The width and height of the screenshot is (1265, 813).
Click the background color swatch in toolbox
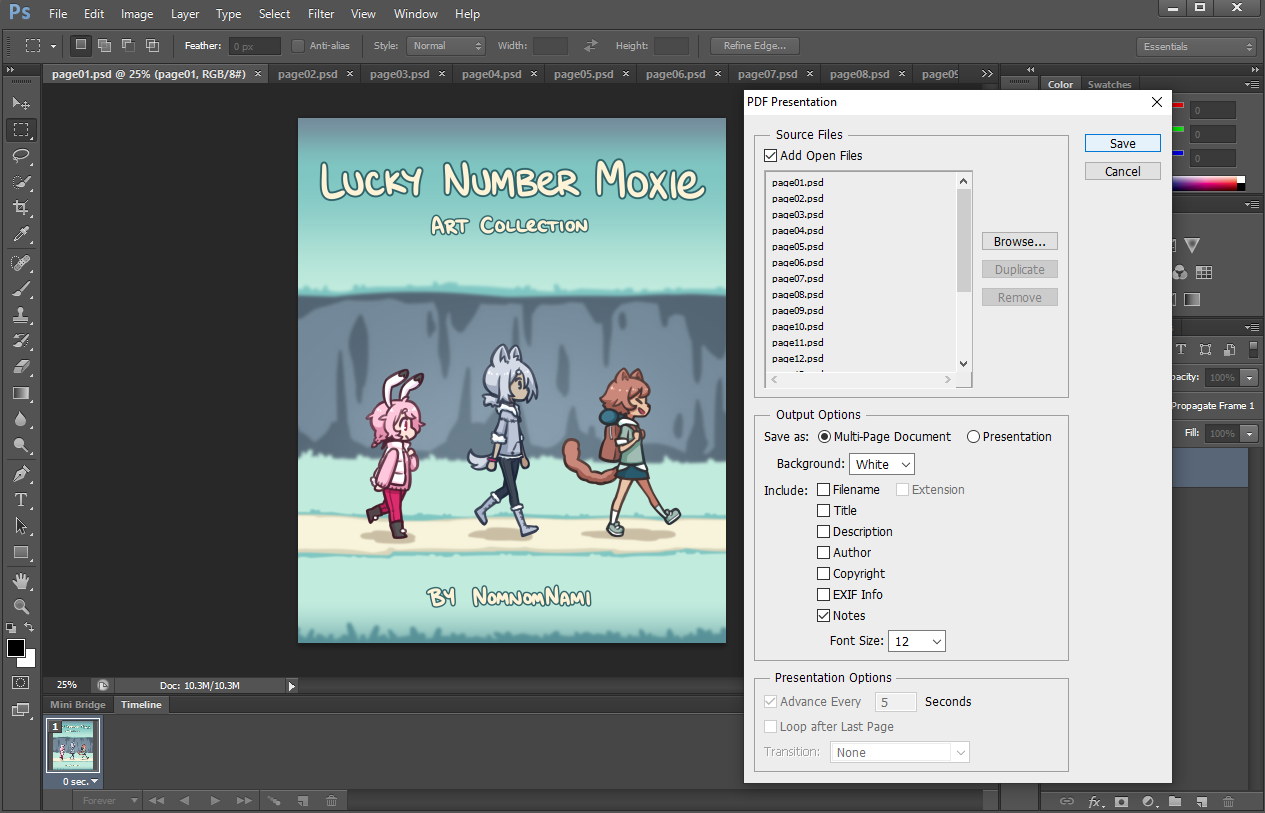(x=30, y=660)
